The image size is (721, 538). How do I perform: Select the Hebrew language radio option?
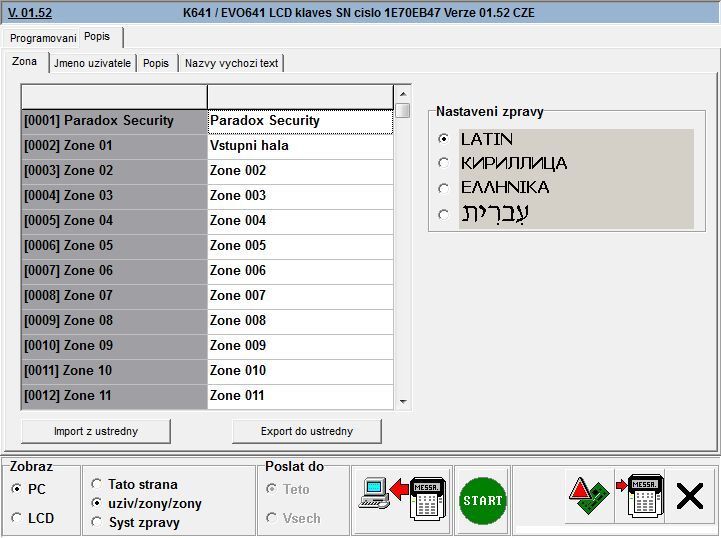tap(443, 213)
